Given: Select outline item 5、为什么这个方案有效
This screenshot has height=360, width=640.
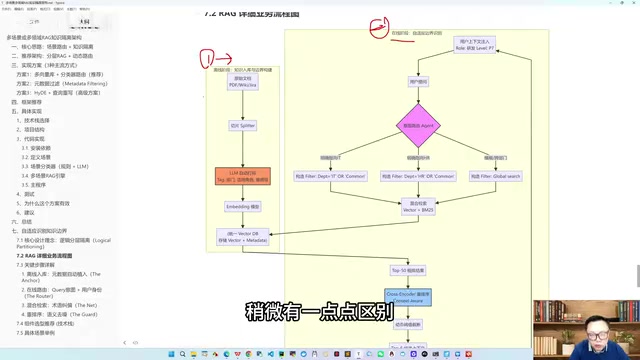Looking at the screenshot, I should tap(43, 204).
